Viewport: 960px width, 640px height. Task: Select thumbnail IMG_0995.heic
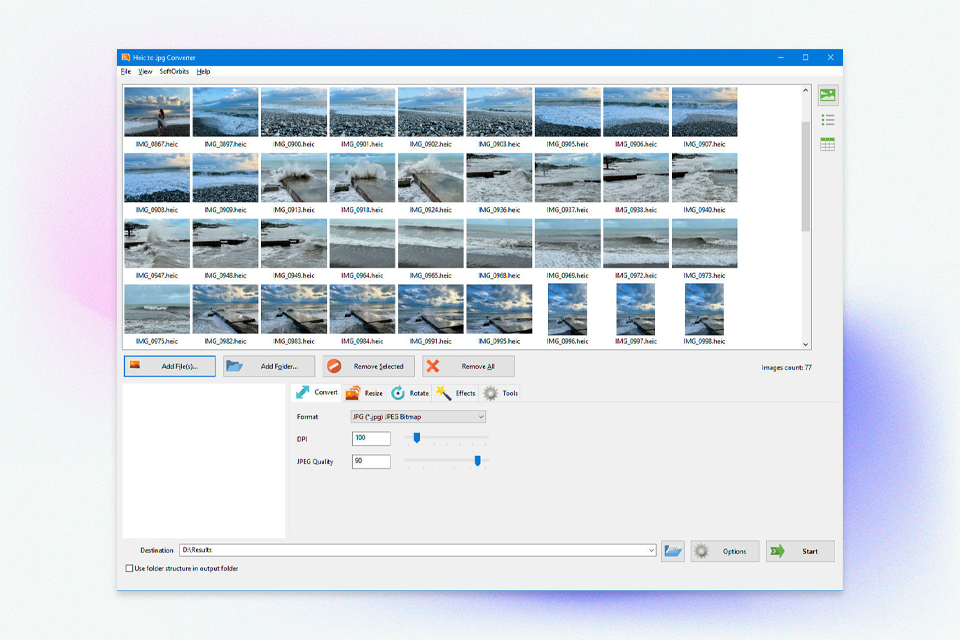499,309
